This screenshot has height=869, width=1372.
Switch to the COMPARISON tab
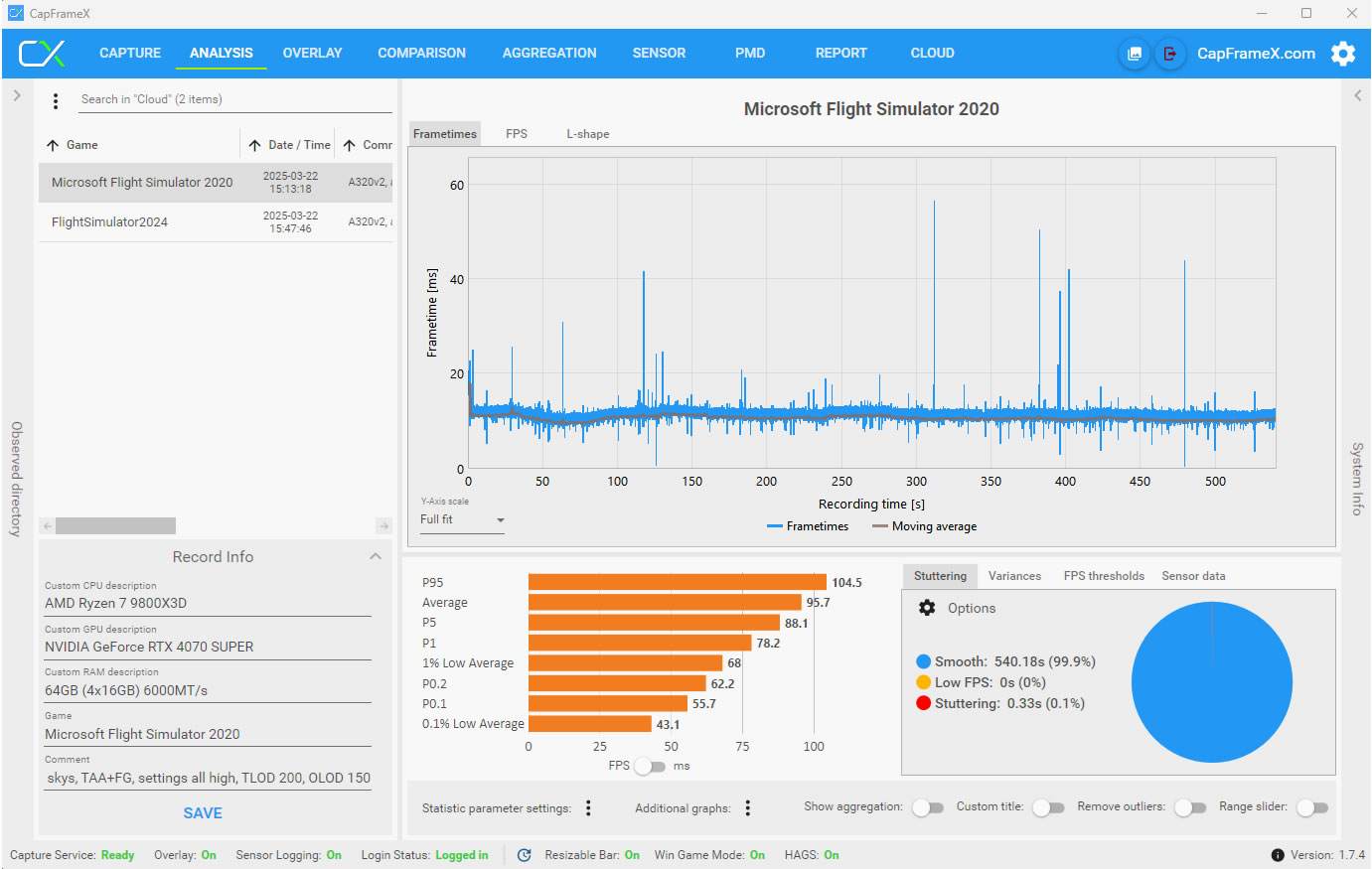pyautogui.click(x=421, y=54)
